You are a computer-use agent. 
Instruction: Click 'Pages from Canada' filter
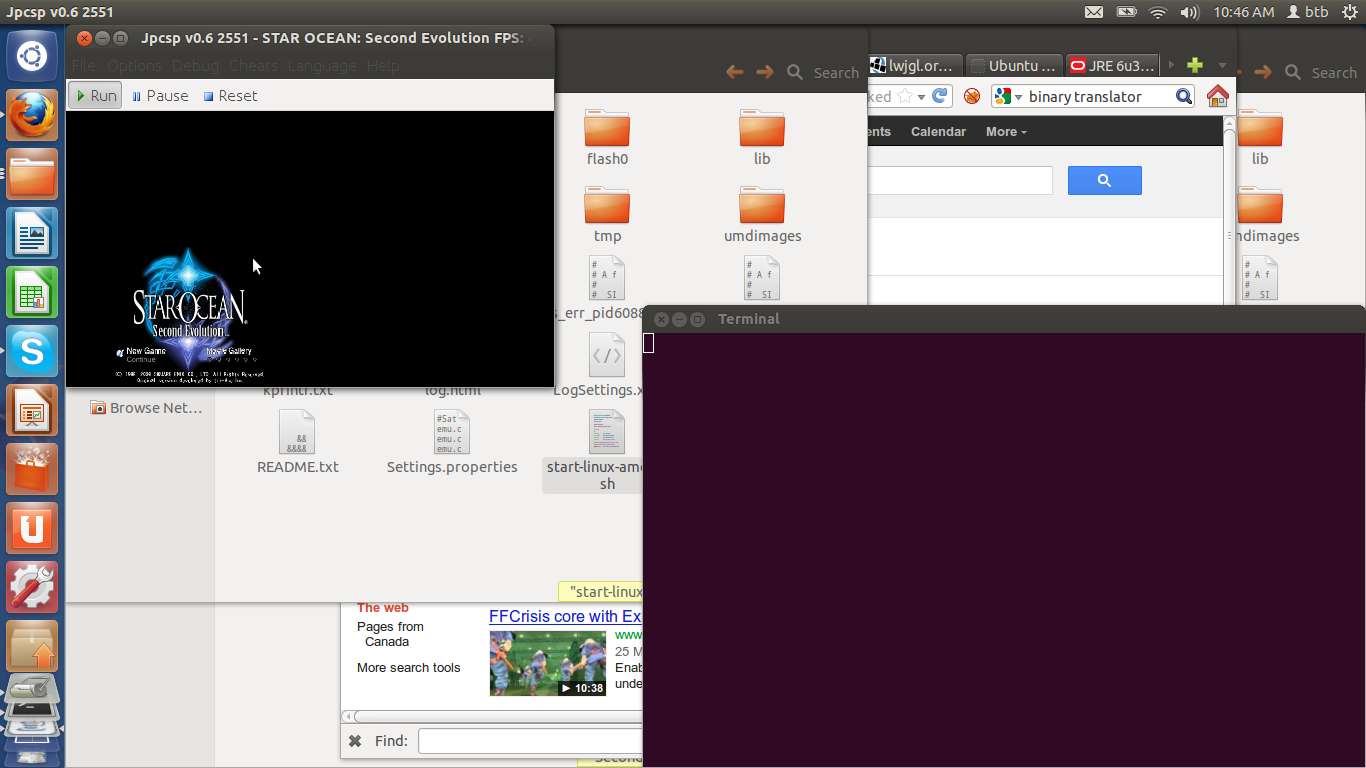point(390,634)
